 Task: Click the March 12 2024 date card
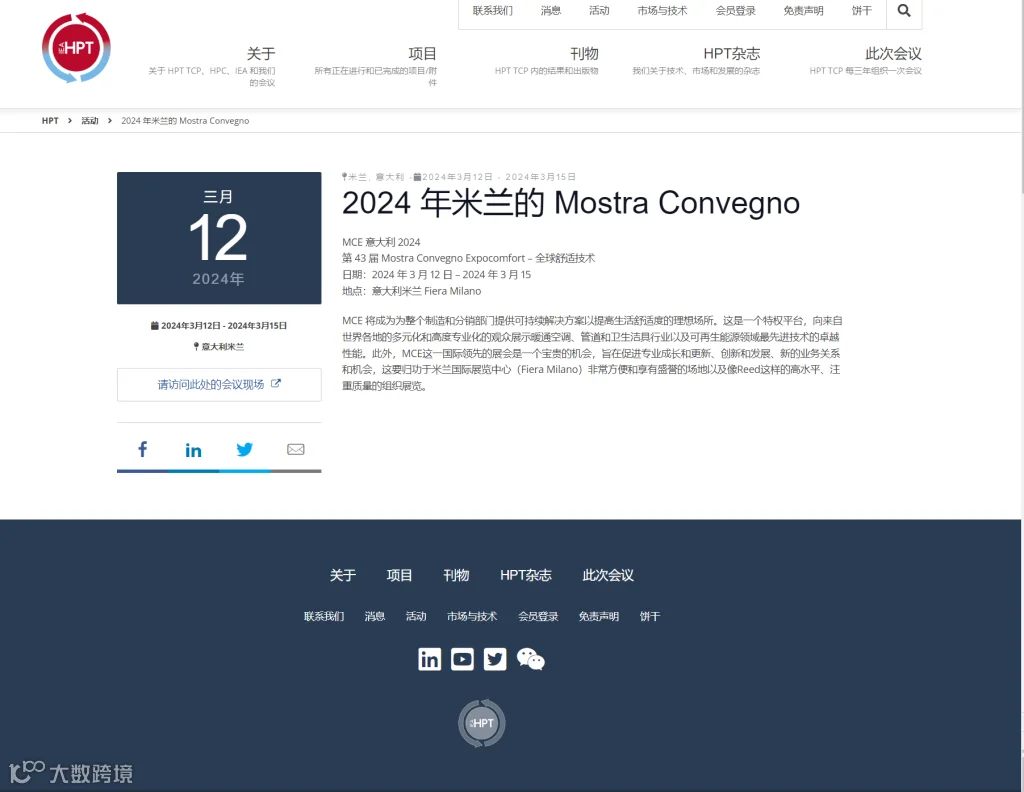tap(219, 238)
